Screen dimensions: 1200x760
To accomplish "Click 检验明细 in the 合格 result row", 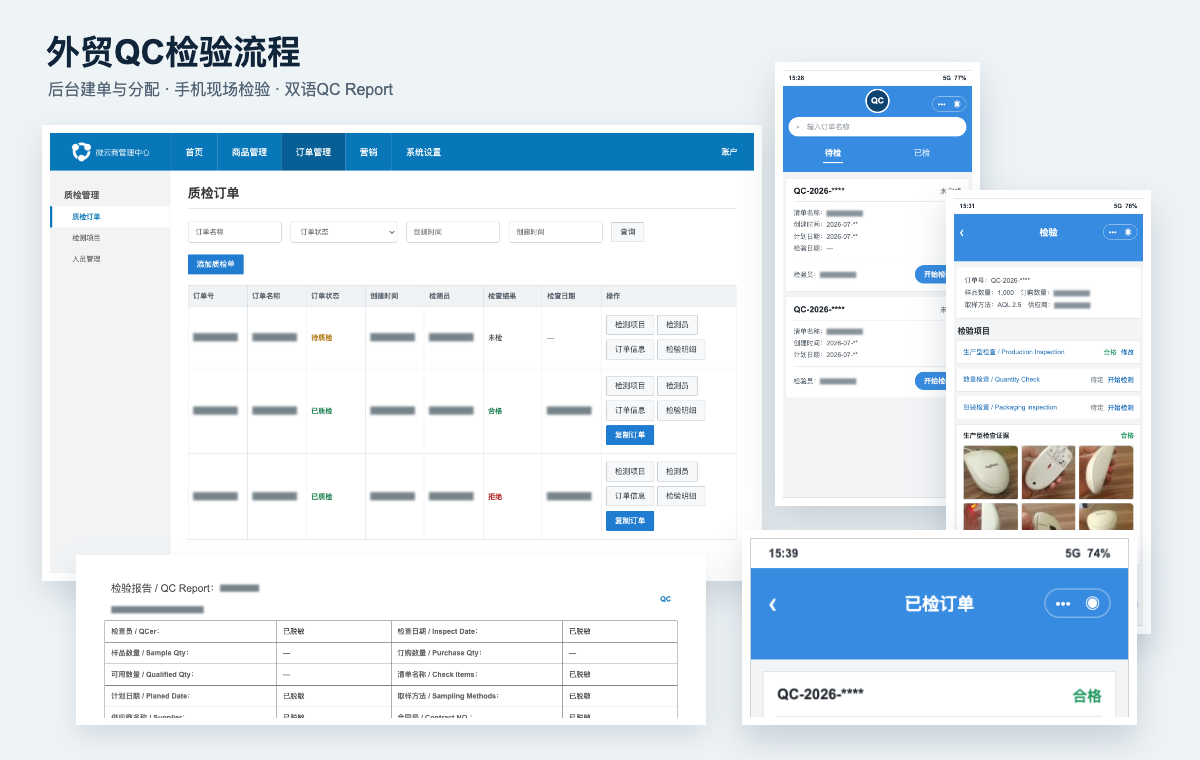I will [681, 410].
